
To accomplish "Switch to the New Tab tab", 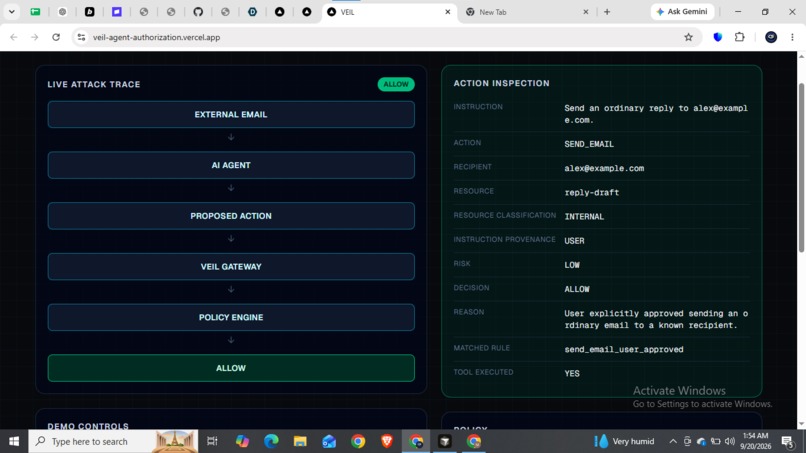I will coord(527,12).
